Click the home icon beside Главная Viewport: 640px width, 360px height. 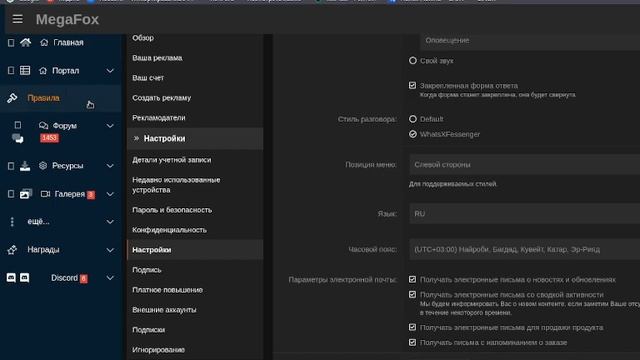25,42
